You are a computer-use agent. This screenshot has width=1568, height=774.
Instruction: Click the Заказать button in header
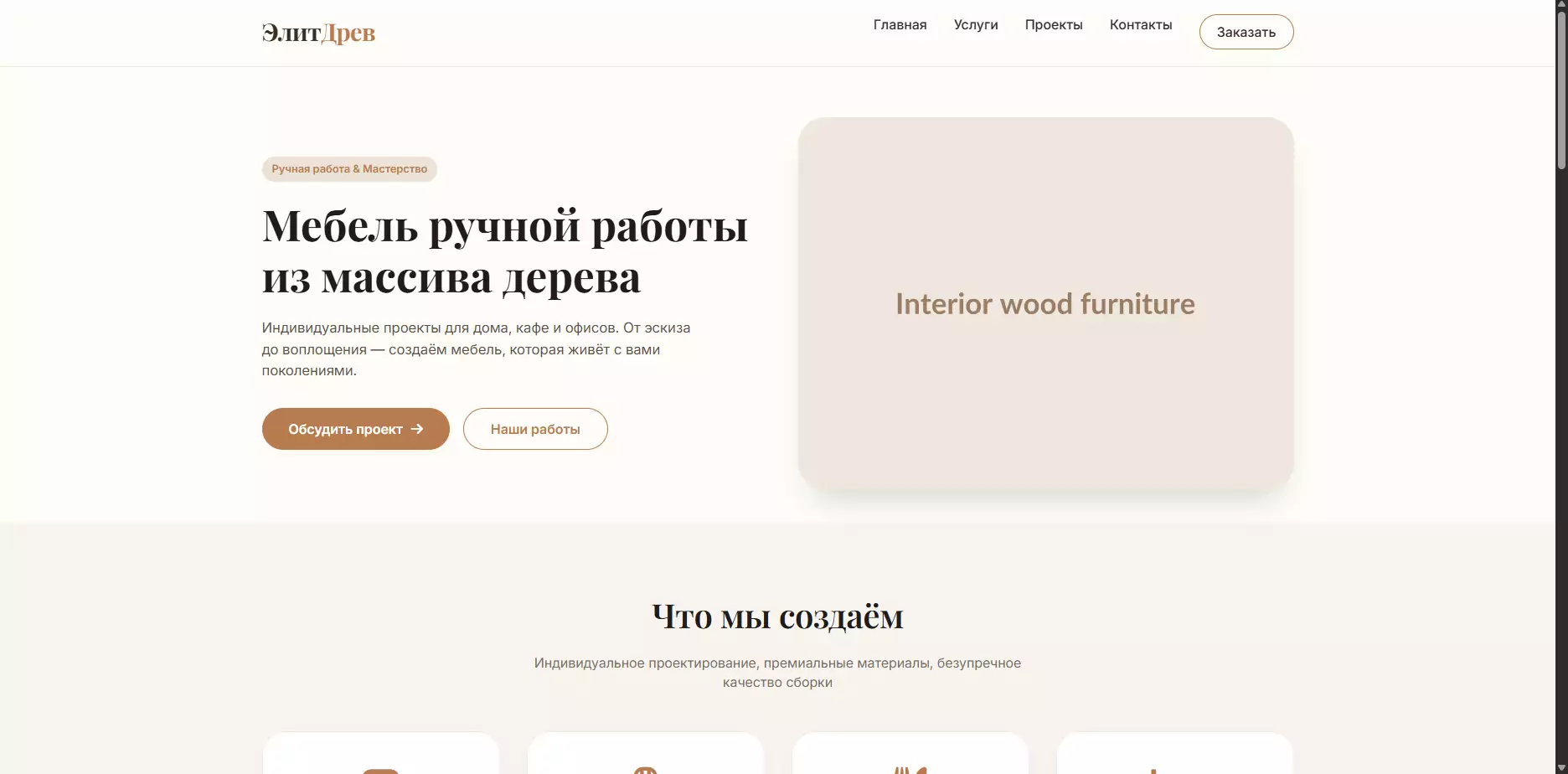click(x=1246, y=32)
